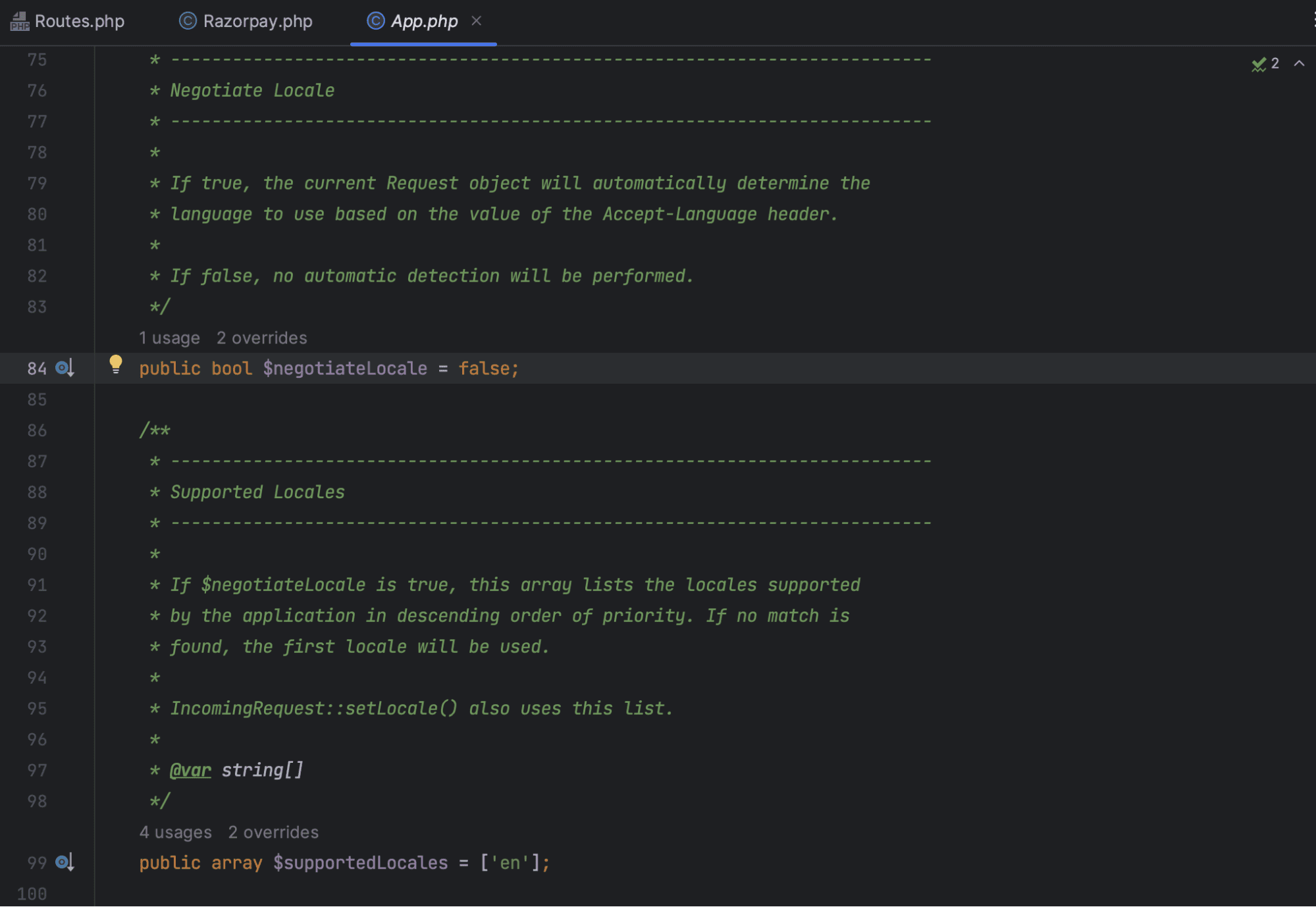The image size is (1316, 907).
Task: Click the App.php class icon
Action: [x=375, y=21]
